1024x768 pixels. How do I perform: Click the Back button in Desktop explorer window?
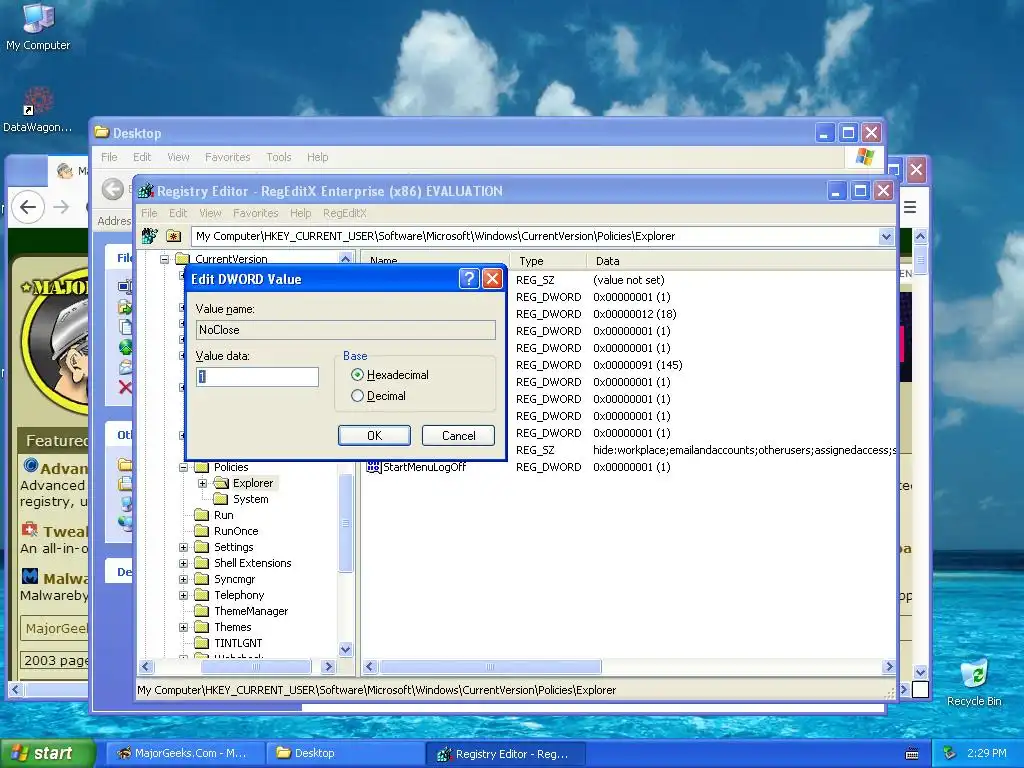112,189
